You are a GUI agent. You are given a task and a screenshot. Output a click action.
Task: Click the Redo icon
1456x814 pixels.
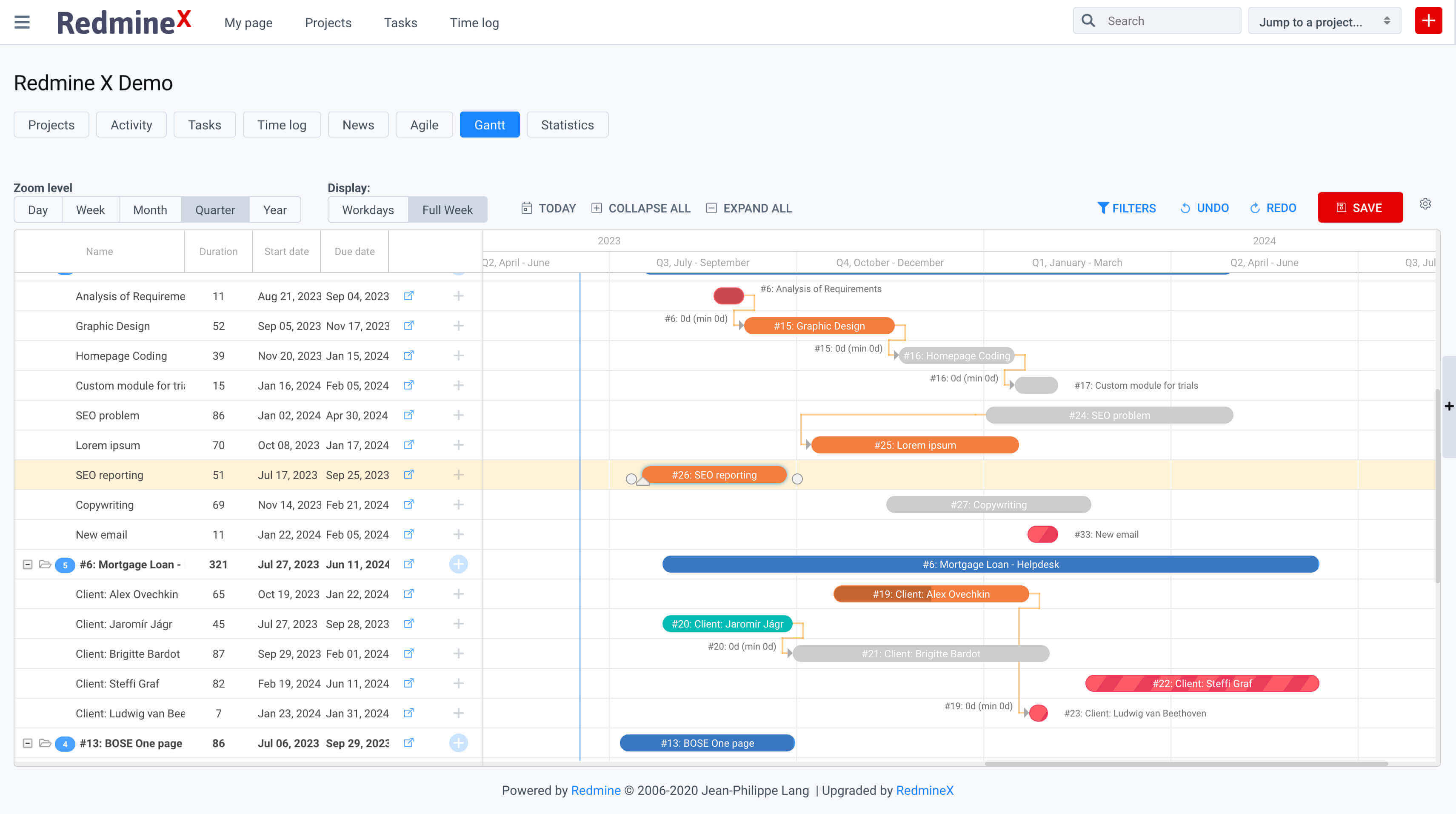(1254, 208)
